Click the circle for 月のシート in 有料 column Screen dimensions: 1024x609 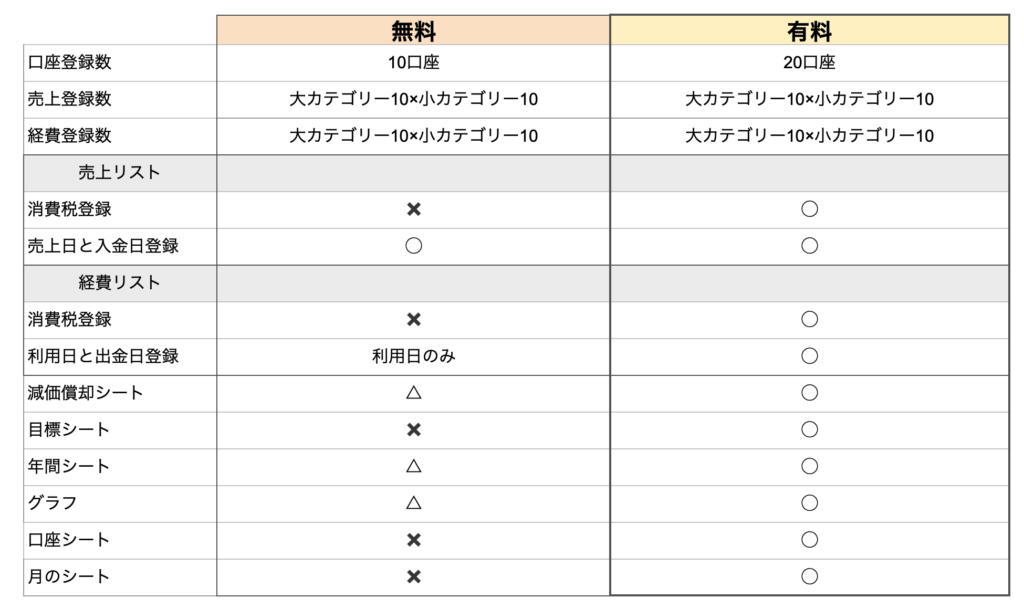809,576
